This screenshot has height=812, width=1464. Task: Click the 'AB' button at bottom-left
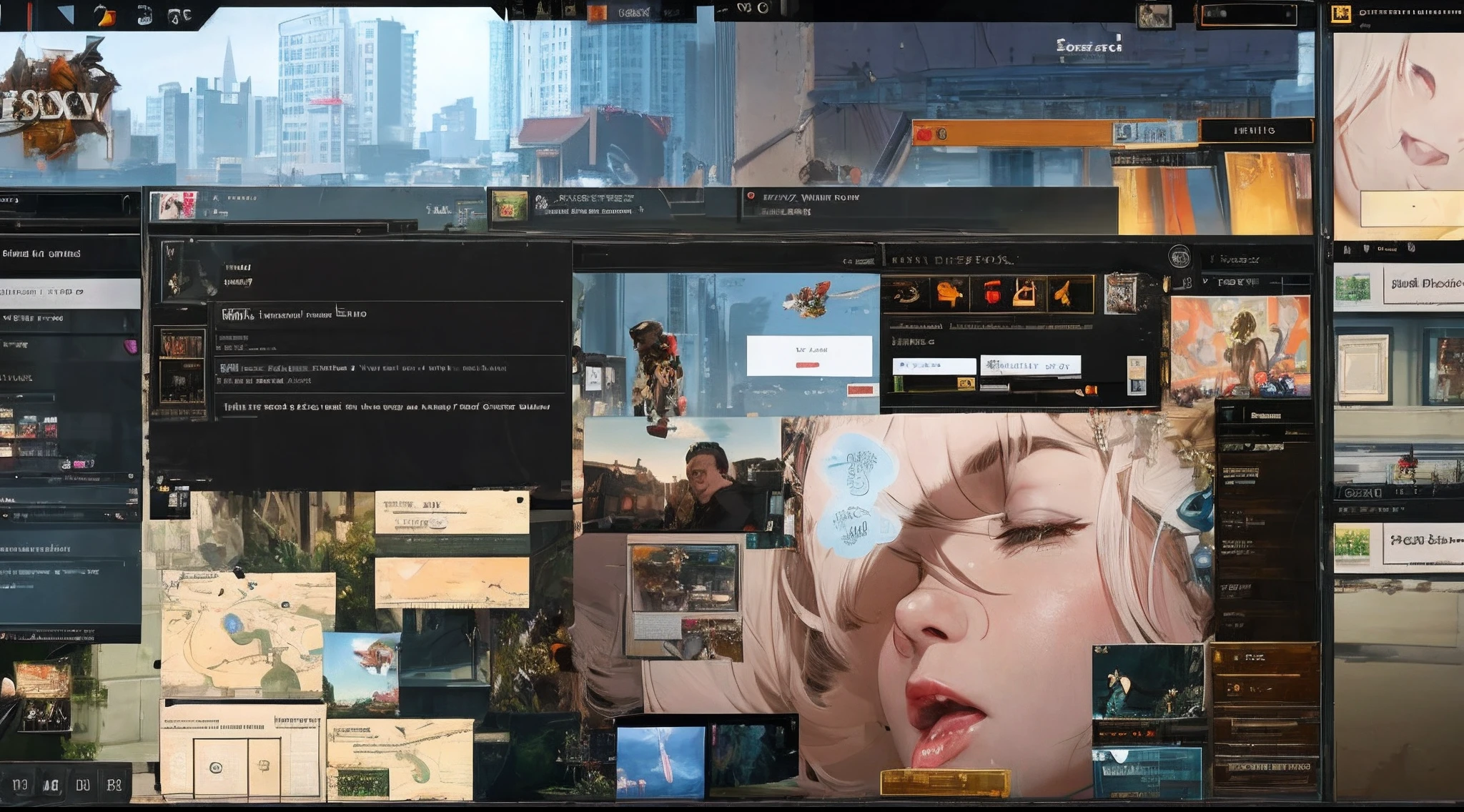pyautogui.click(x=51, y=786)
